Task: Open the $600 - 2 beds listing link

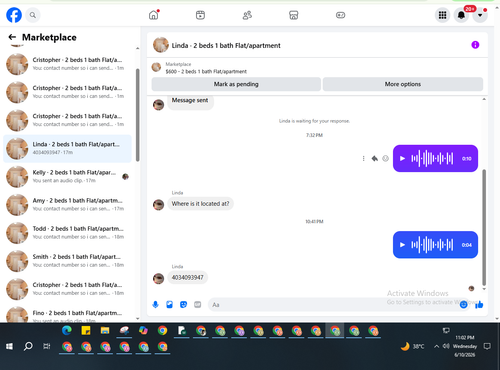Action: point(206,71)
